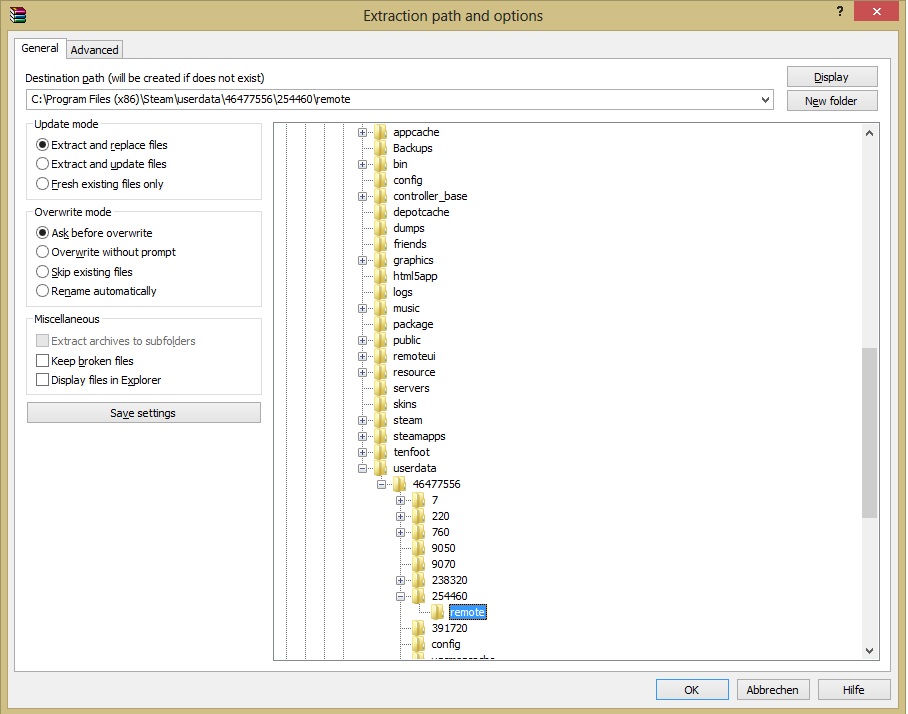Expand the steam tree node
The image size is (908, 714).
[x=363, y=420]
